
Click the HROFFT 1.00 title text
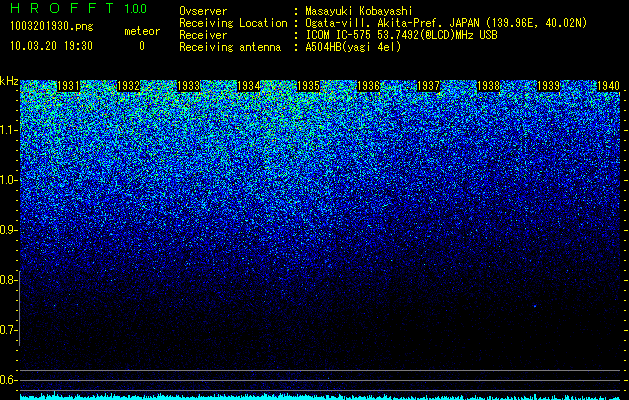(79, 8)
